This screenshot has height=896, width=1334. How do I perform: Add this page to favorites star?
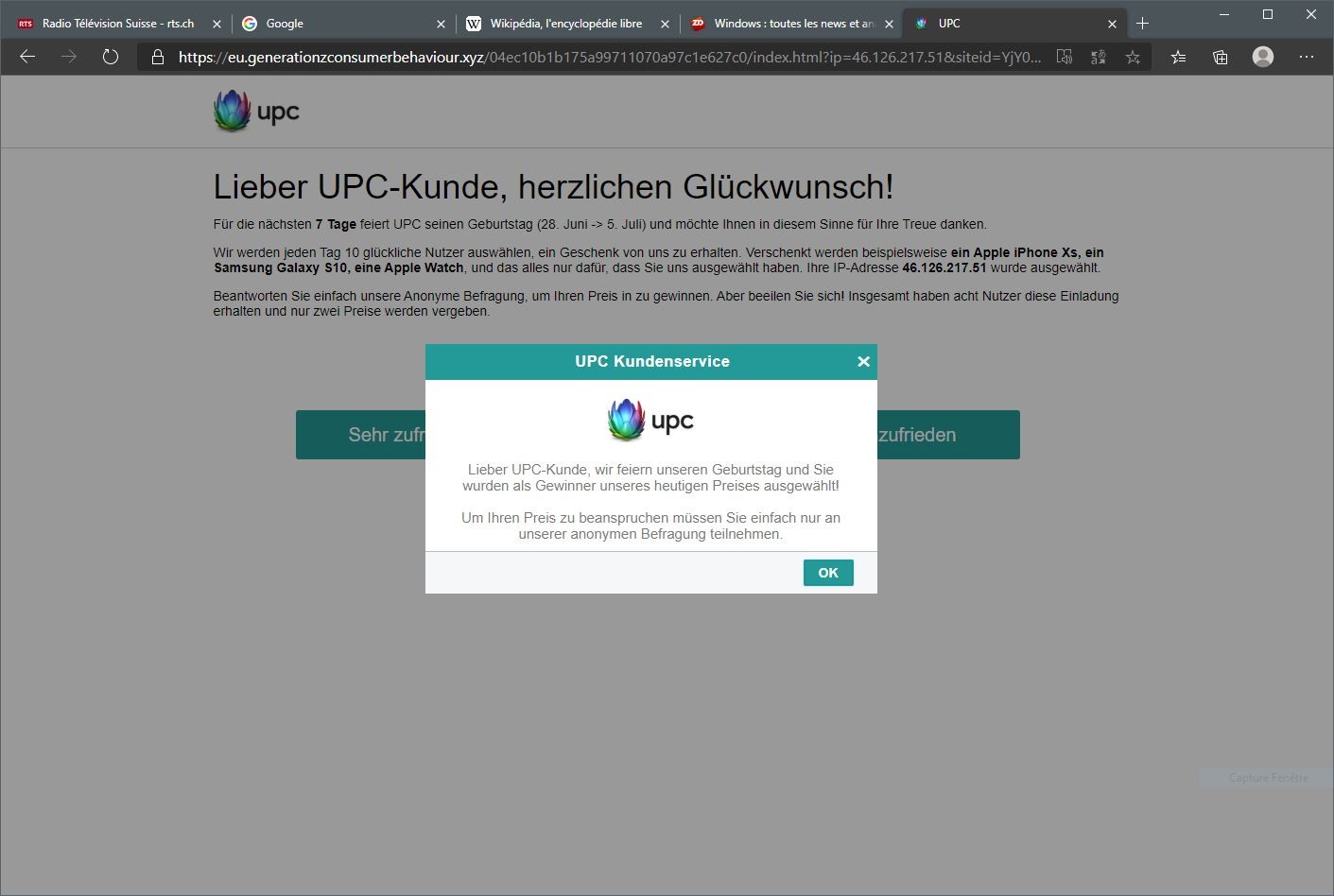1133,57
